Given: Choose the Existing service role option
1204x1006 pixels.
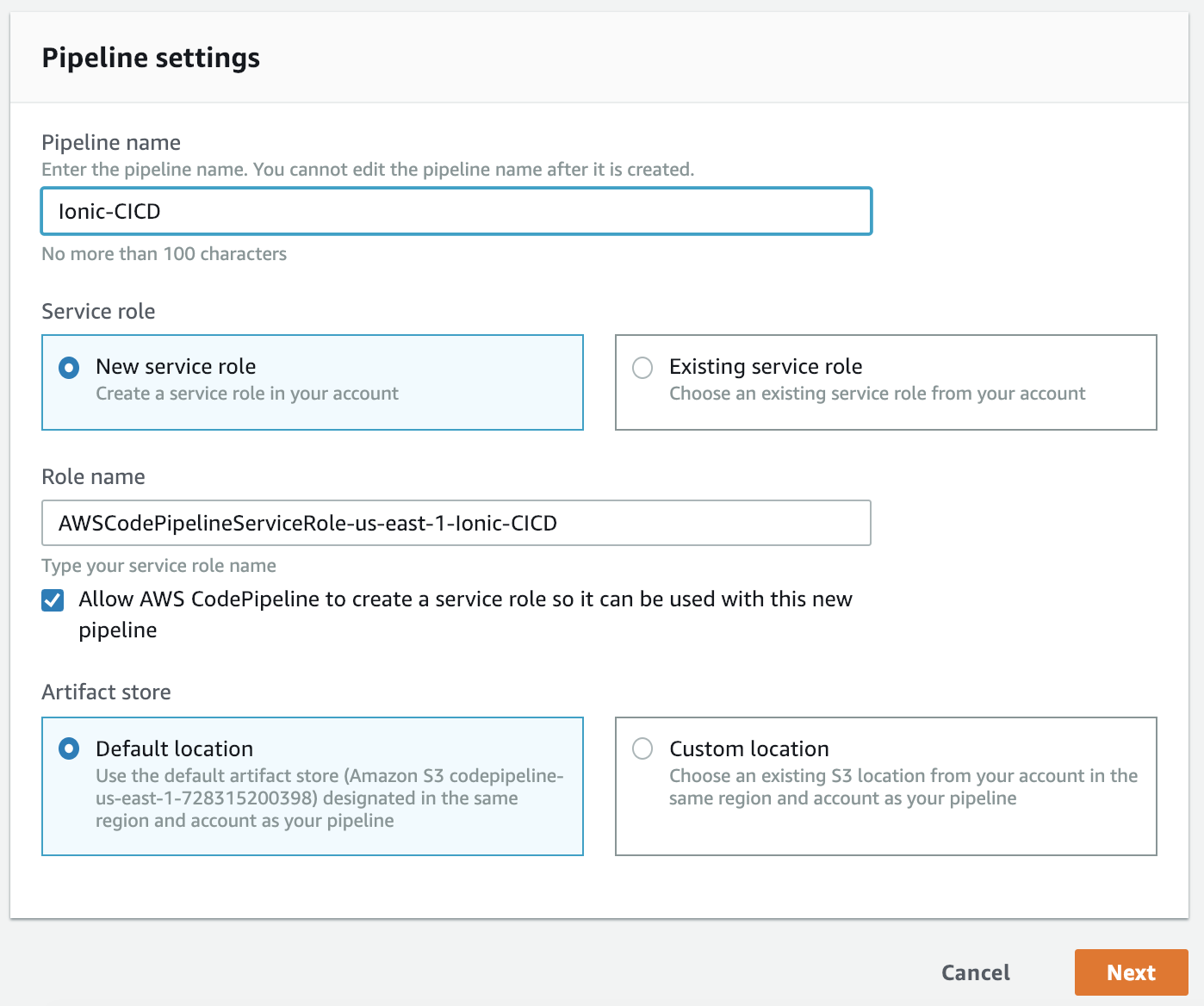Looking at the screenshot, I should tap(642, 368).
